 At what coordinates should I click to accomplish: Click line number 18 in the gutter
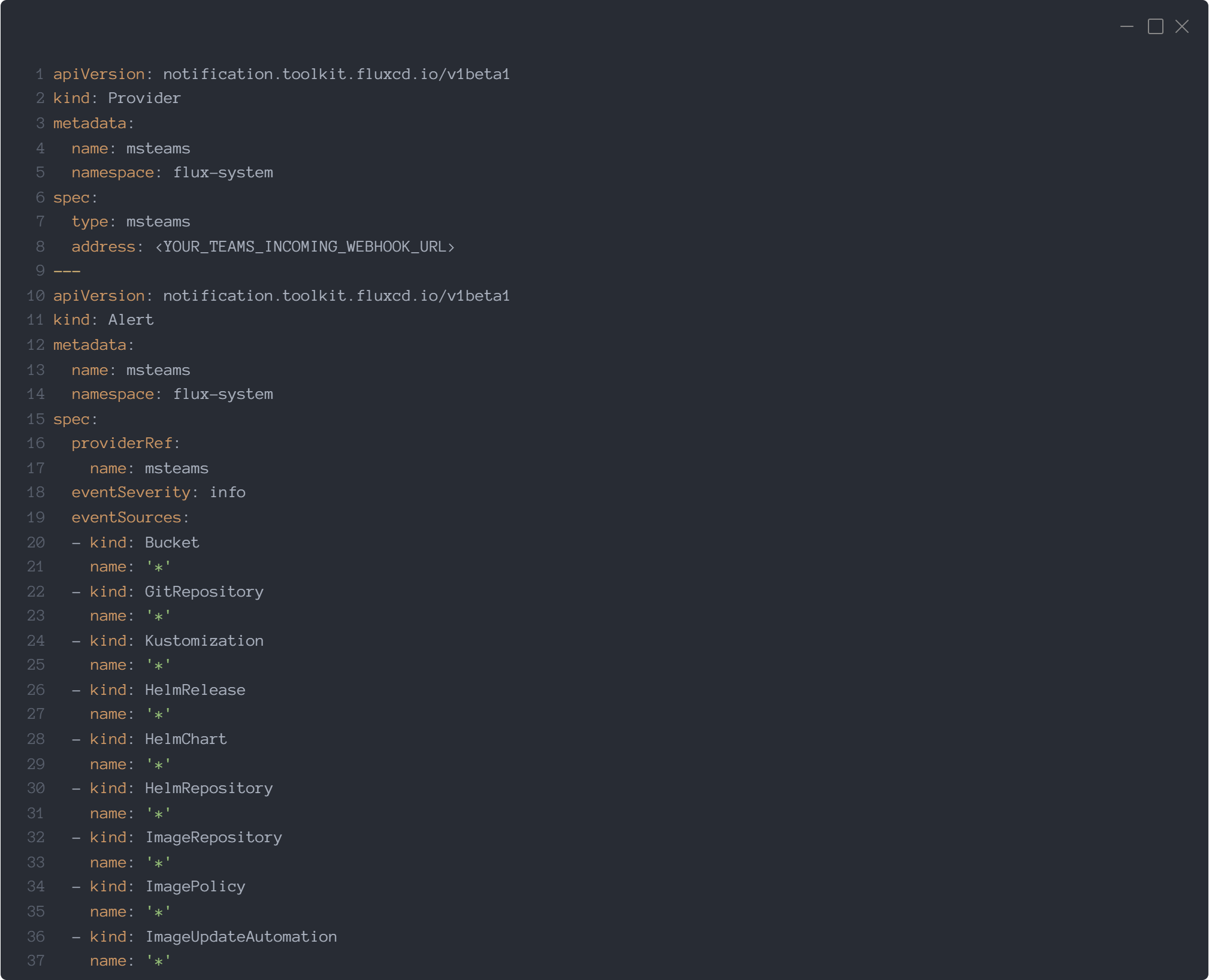(35, 492)
